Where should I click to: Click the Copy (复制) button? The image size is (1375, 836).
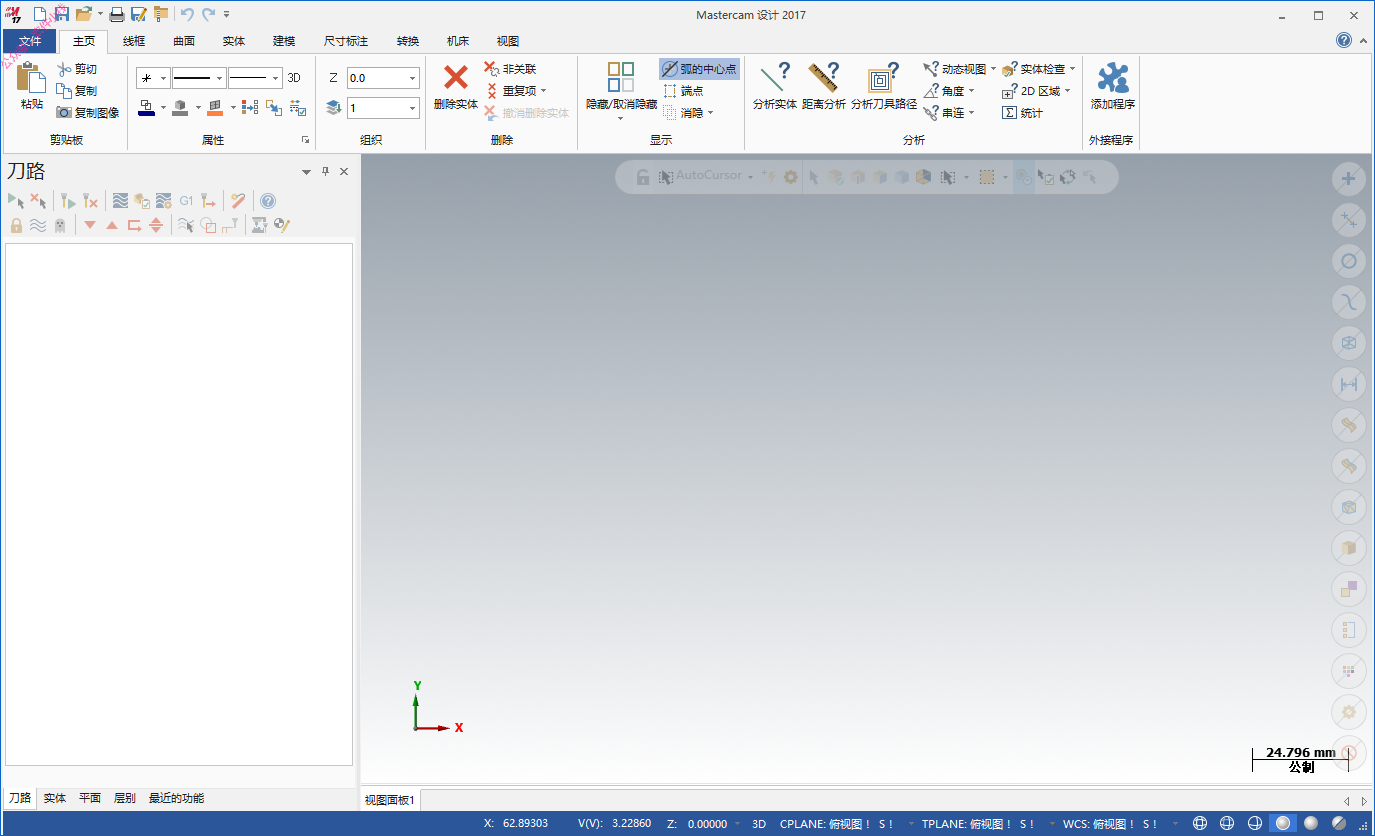point(77,91)
